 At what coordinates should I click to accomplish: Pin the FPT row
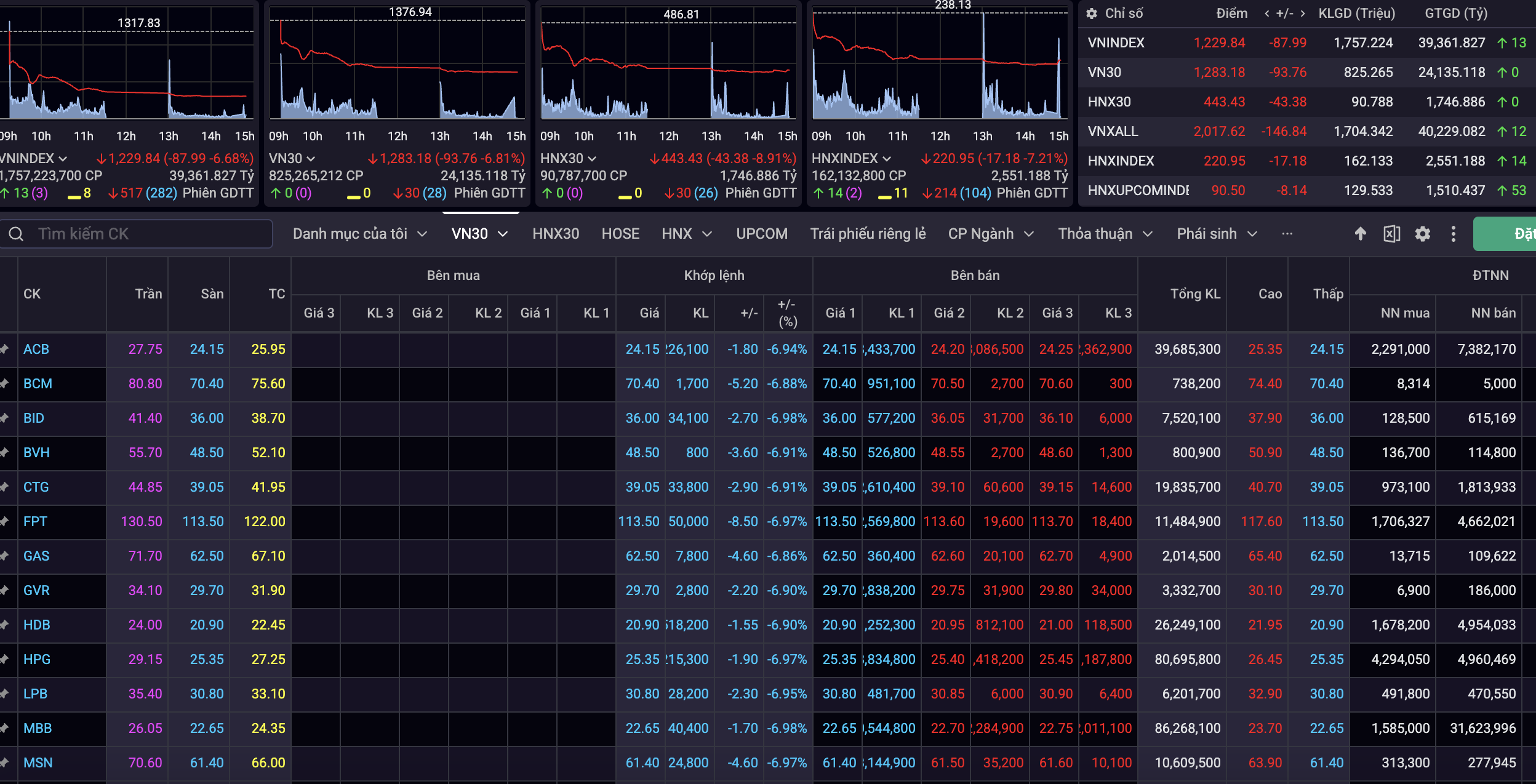point(4,521)
